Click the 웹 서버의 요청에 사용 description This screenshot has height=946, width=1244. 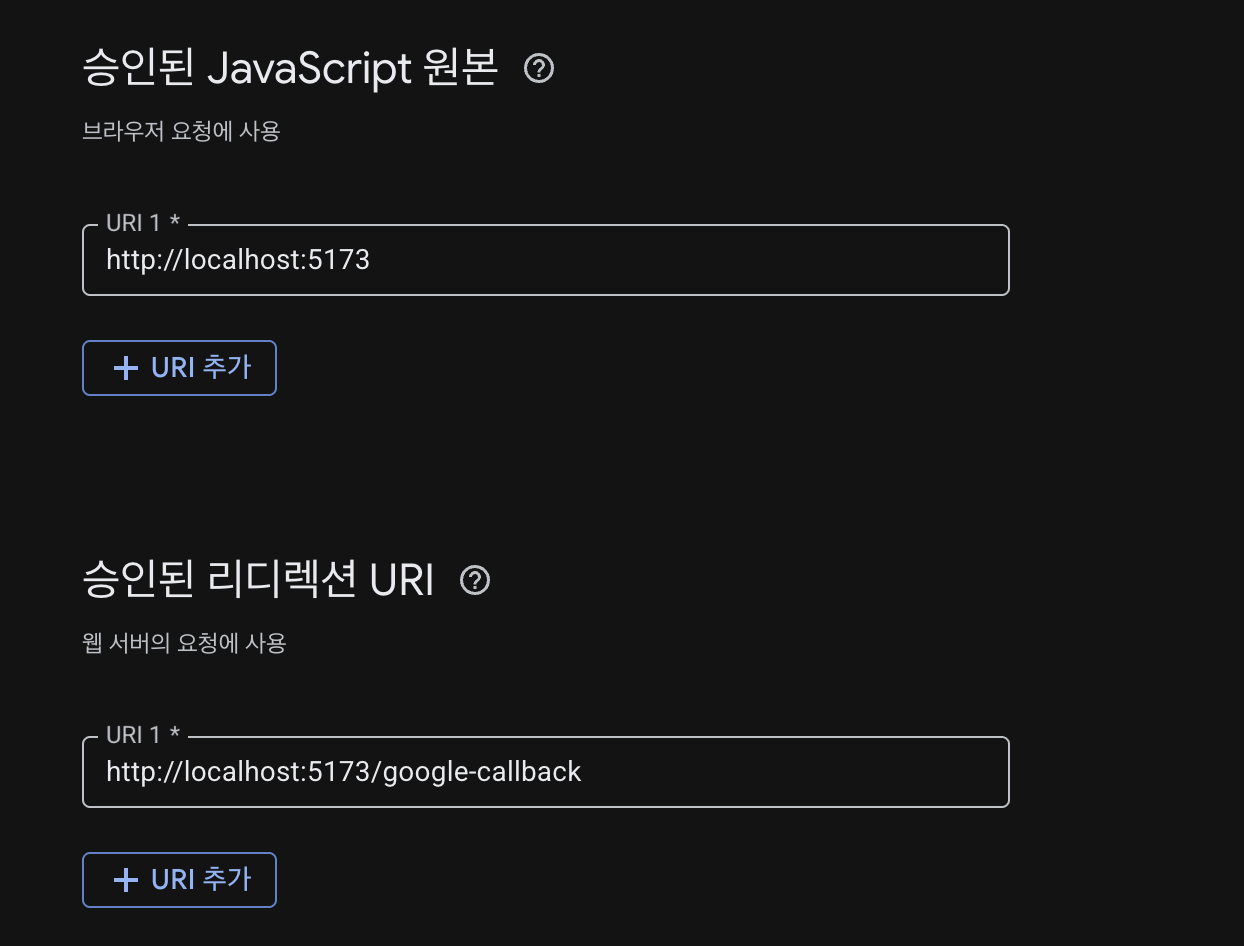pos(184,643)
